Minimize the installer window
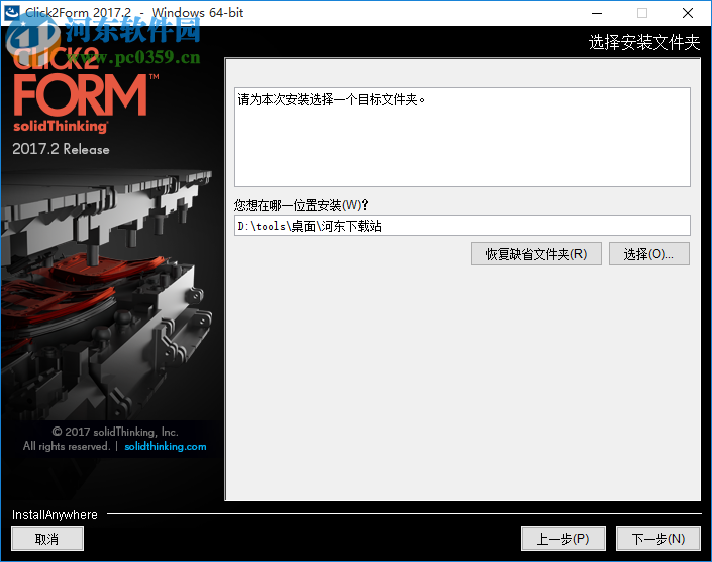This screenshot has width=712, height=562. [597, 13]
